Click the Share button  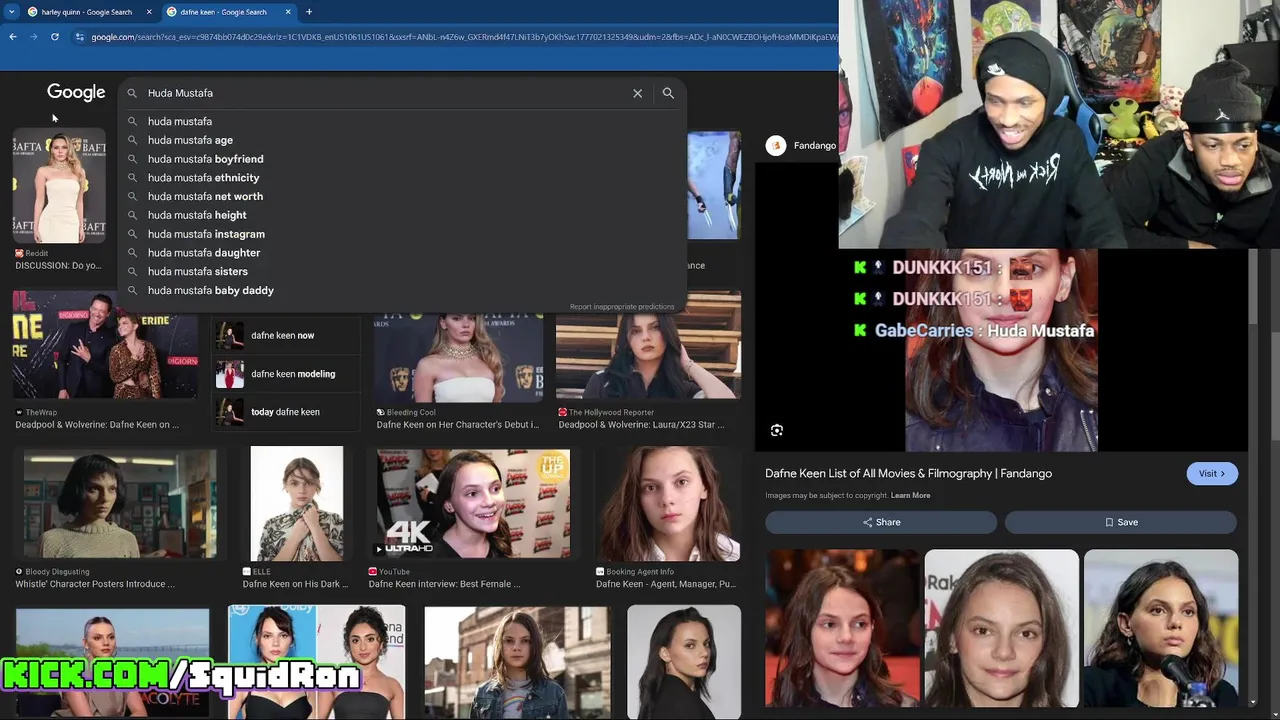pyautogui.click(x=881, y=522)
